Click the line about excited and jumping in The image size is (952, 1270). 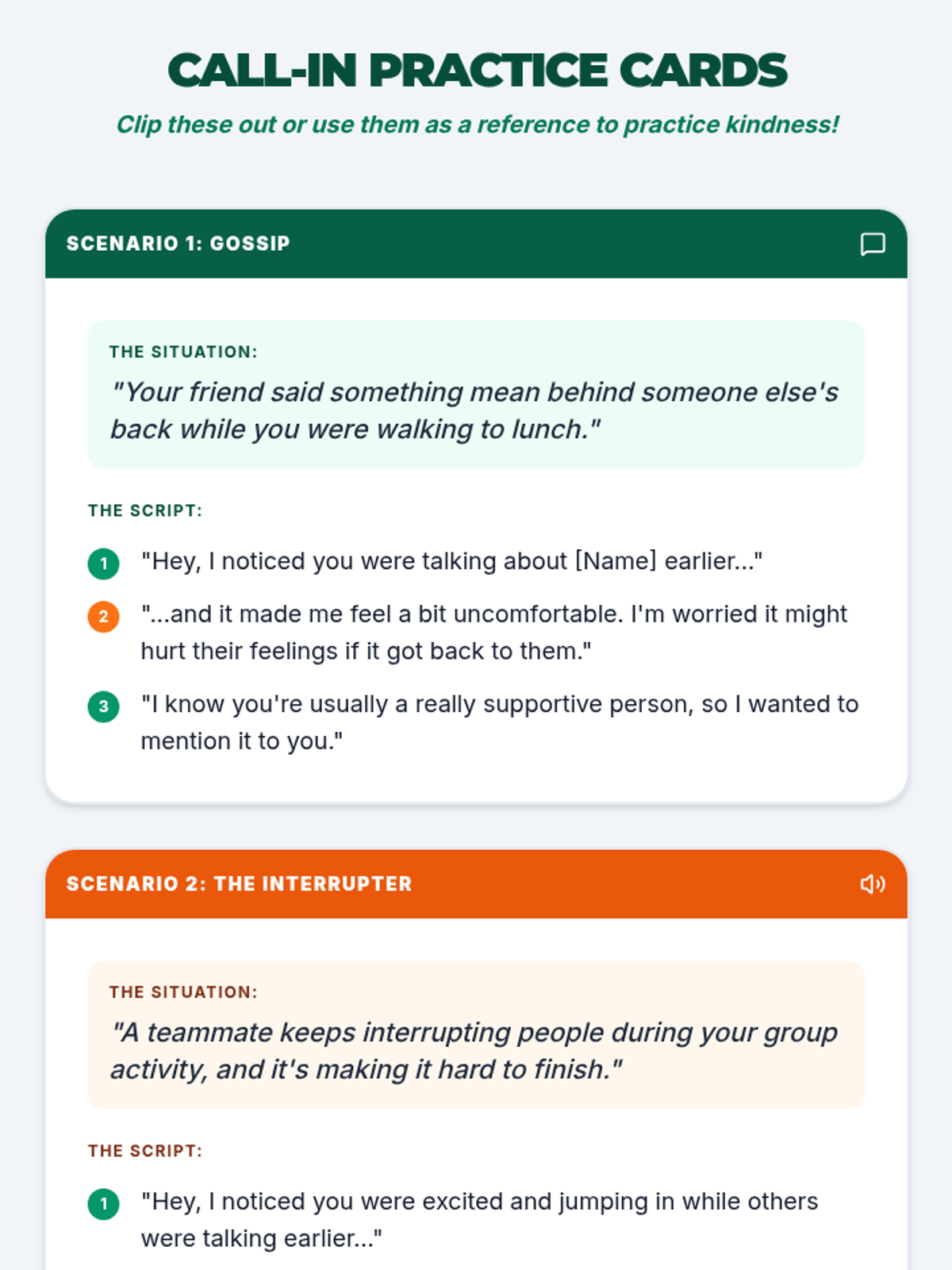(479, 1220)
